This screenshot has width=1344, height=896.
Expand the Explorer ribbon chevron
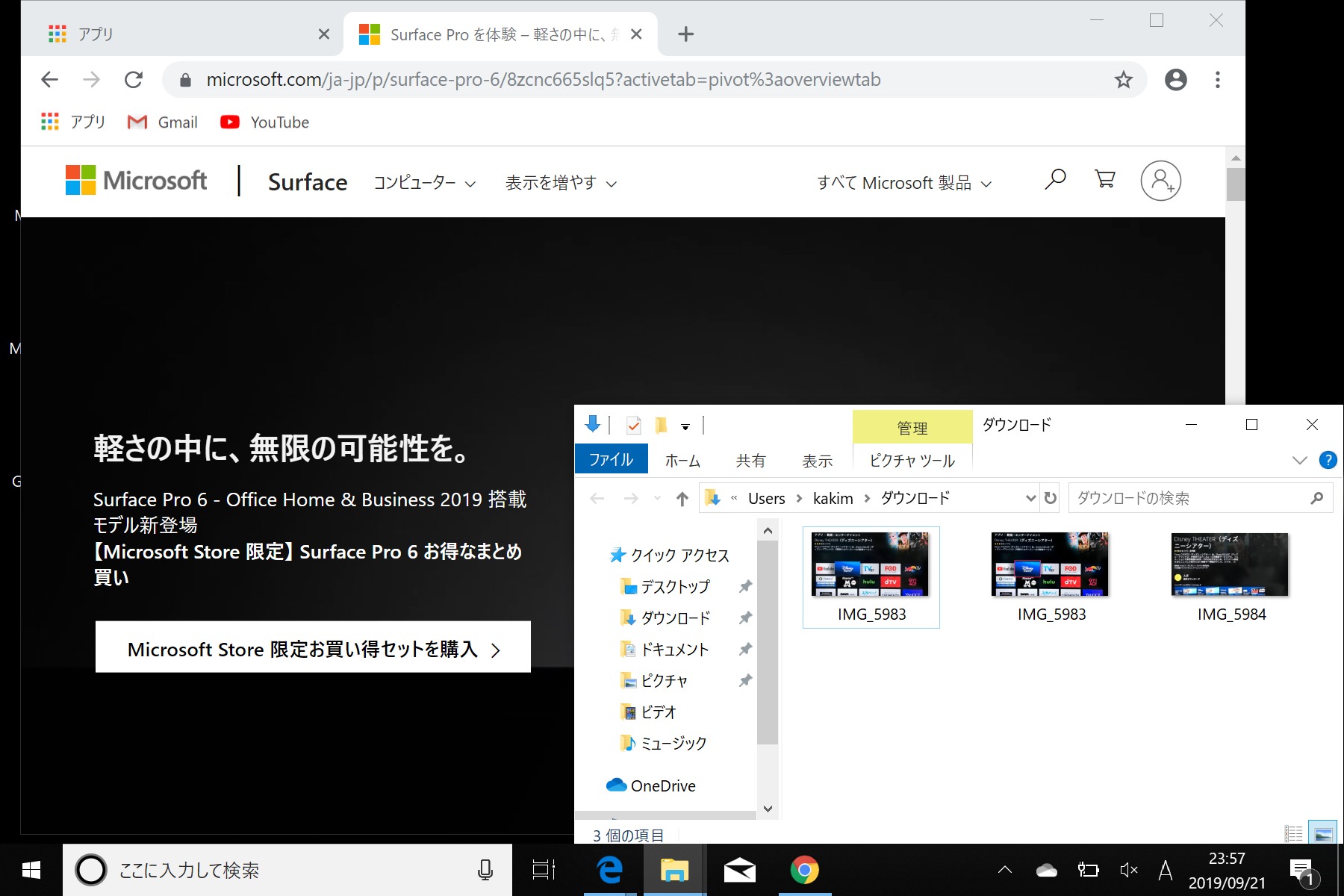1299,460
